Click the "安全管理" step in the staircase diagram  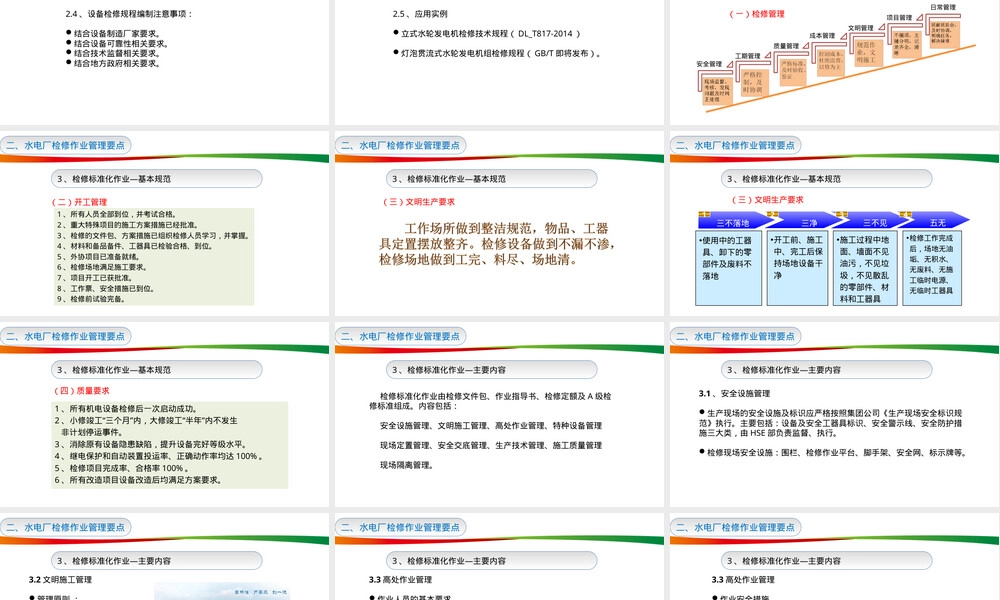(709, 64)
